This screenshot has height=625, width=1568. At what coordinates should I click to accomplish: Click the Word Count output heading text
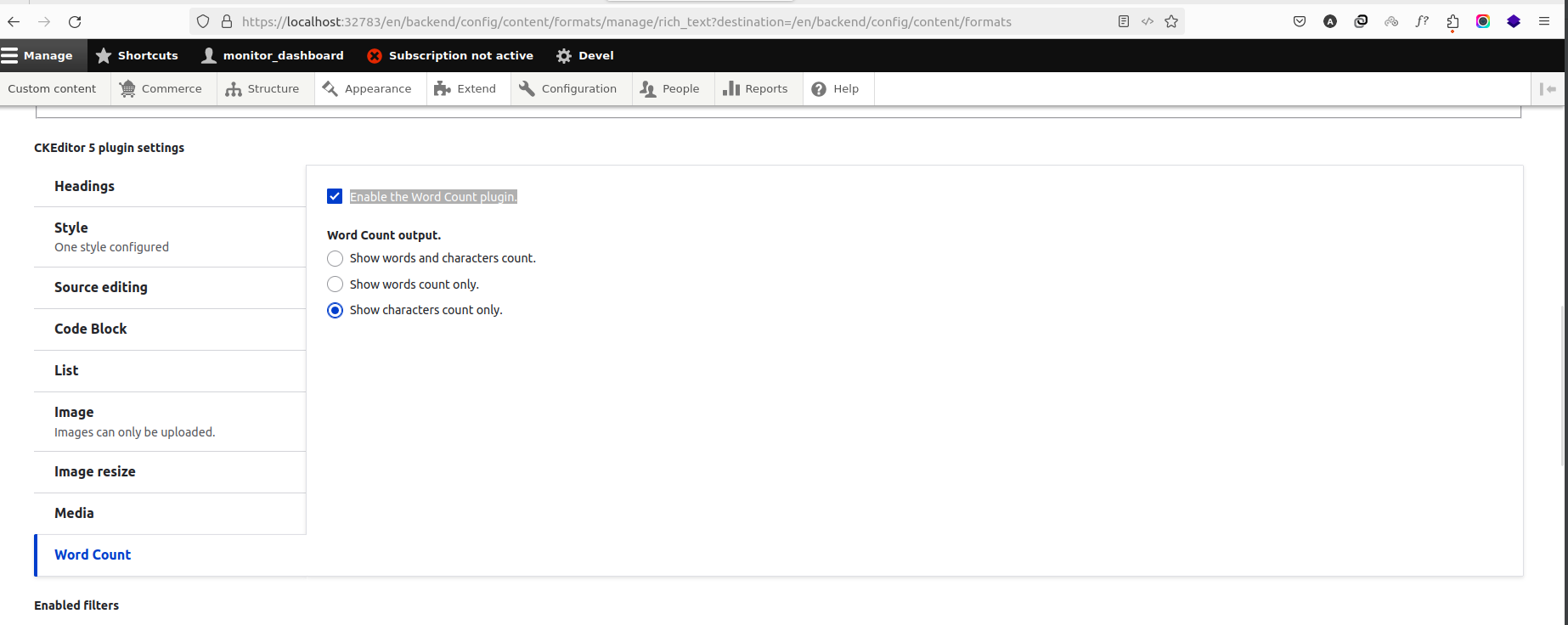384,235
